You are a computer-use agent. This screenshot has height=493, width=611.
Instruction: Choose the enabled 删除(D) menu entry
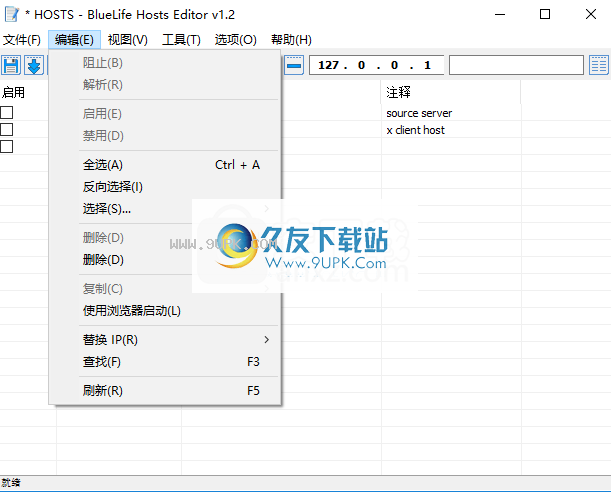pos(165,260)
